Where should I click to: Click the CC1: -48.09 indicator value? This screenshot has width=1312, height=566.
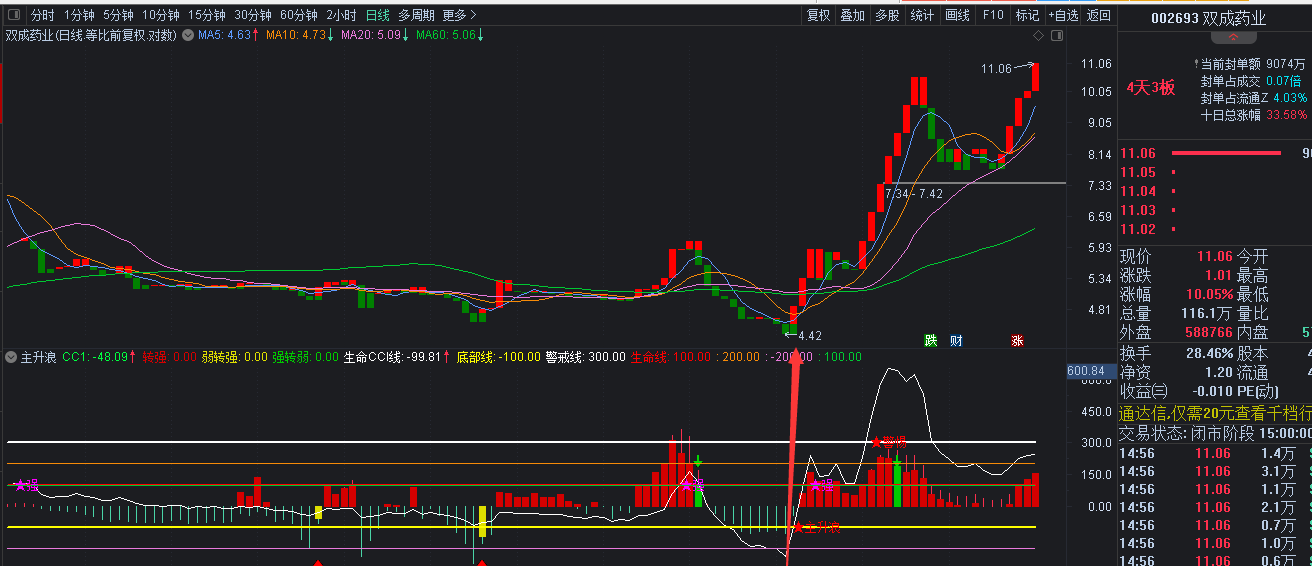[x=99, y=356]
